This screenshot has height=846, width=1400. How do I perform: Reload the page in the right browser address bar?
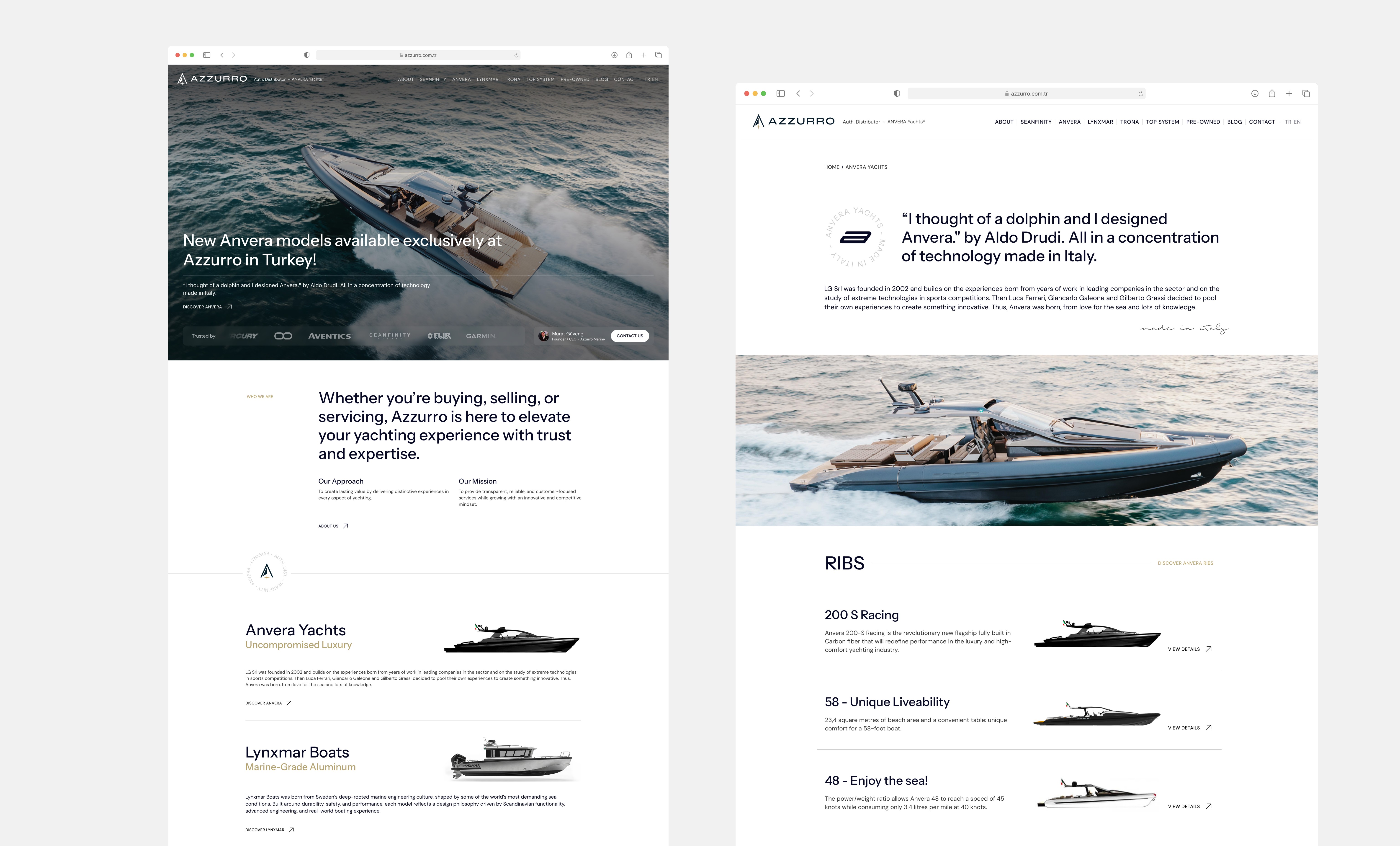1140,94
